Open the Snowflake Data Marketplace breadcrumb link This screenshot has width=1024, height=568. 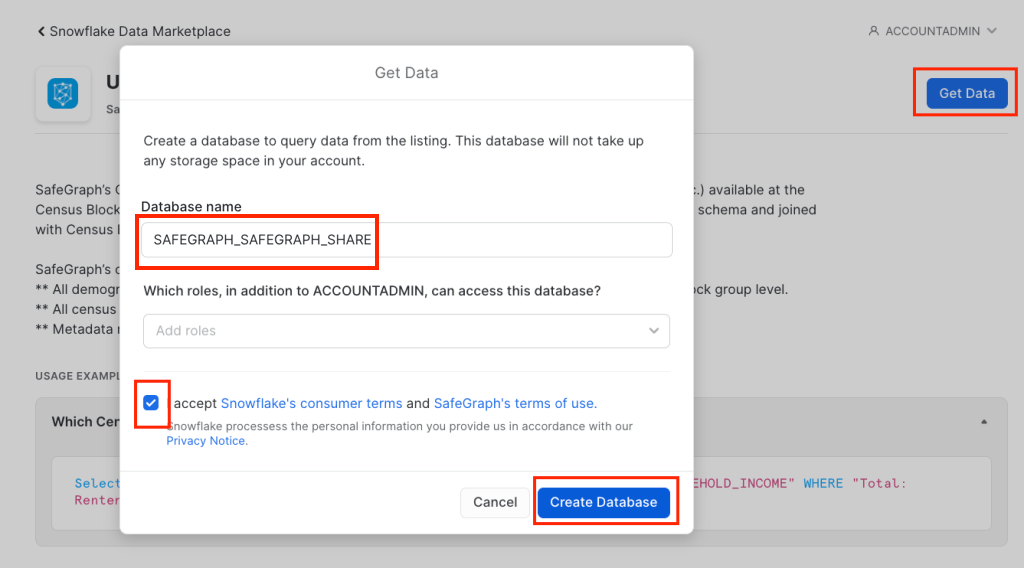tap(140, 32)
